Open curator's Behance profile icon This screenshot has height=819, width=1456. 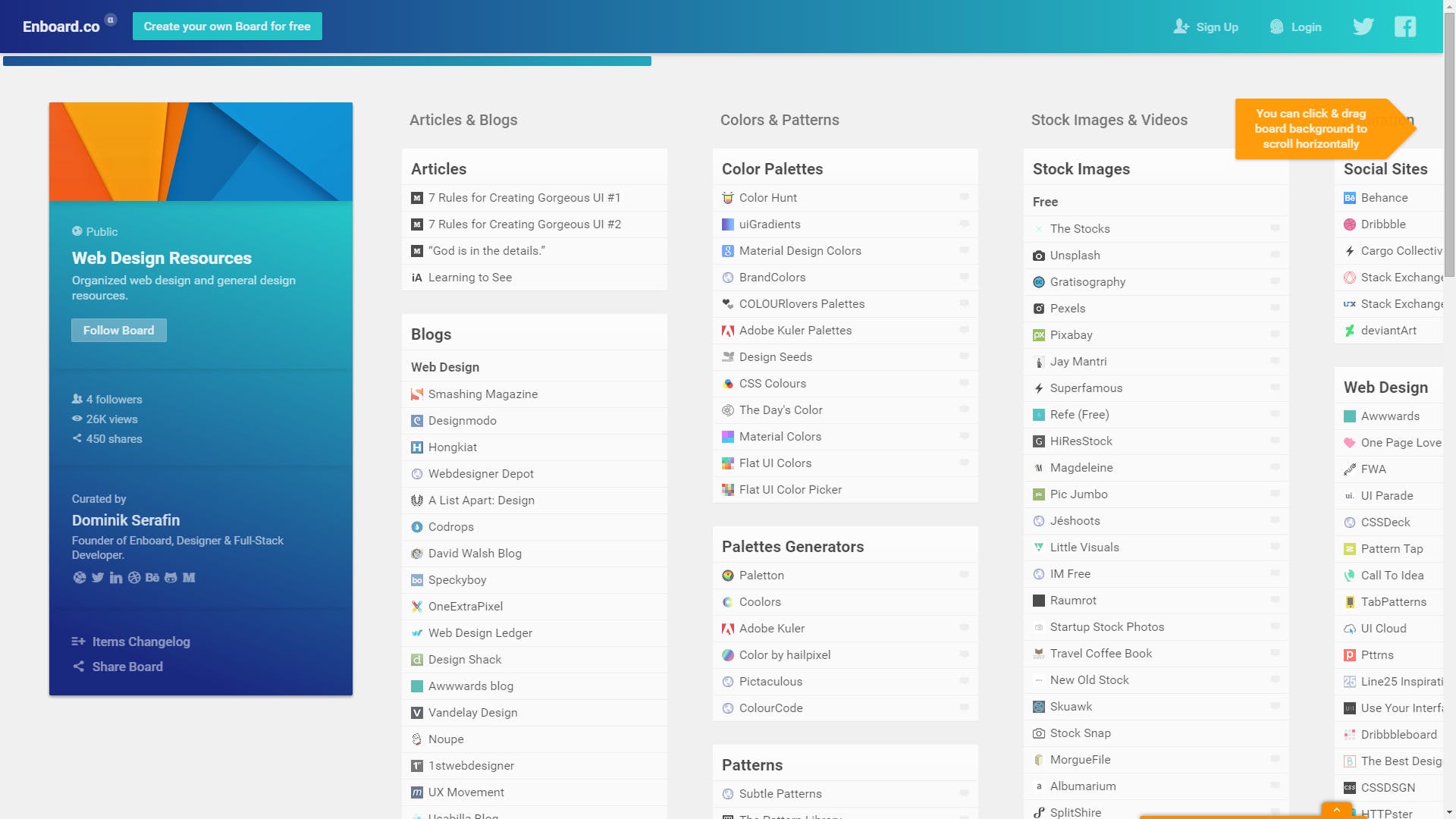(152, 578)
